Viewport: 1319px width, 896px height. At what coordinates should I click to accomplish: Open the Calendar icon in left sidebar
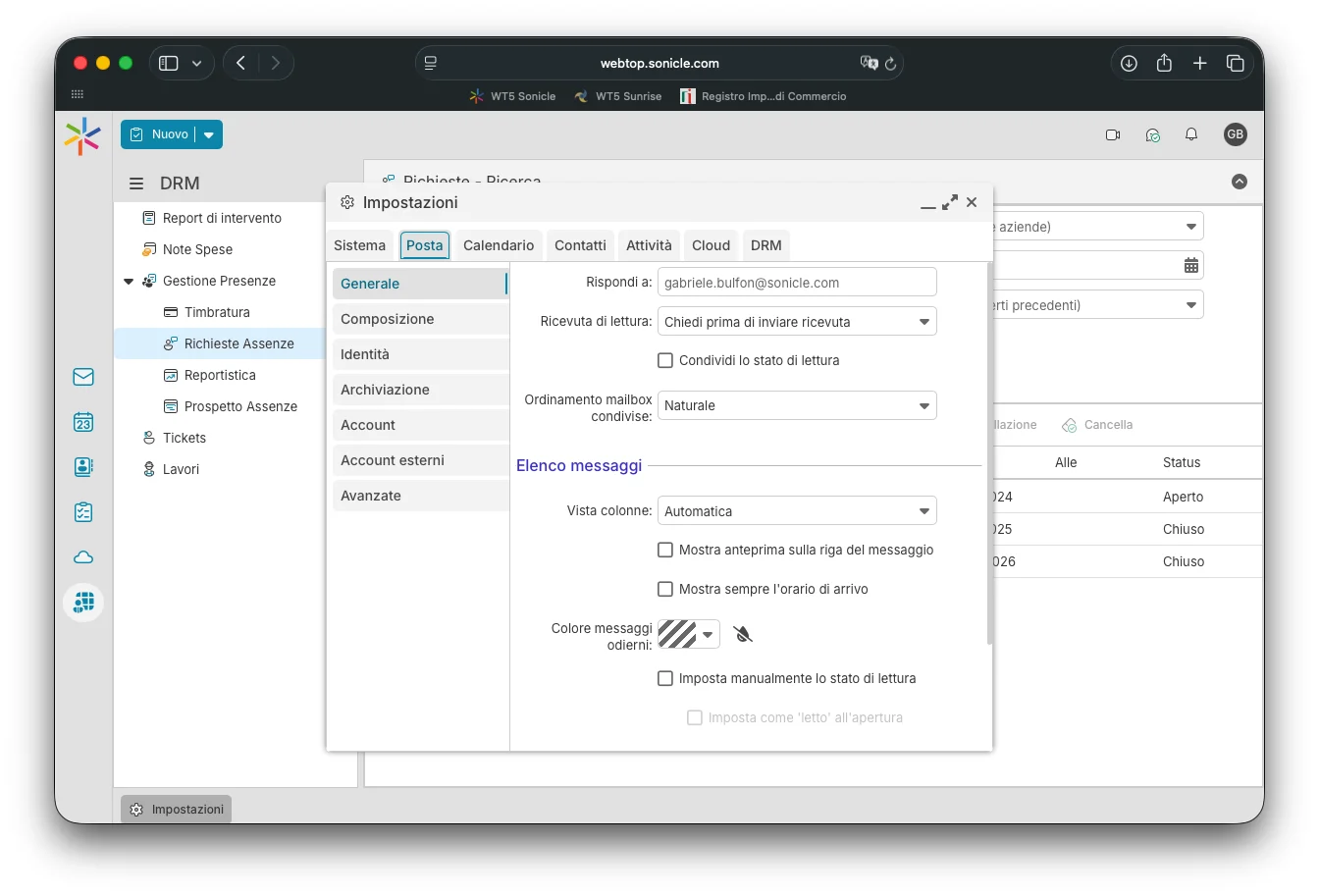click(x=83, y=422)
